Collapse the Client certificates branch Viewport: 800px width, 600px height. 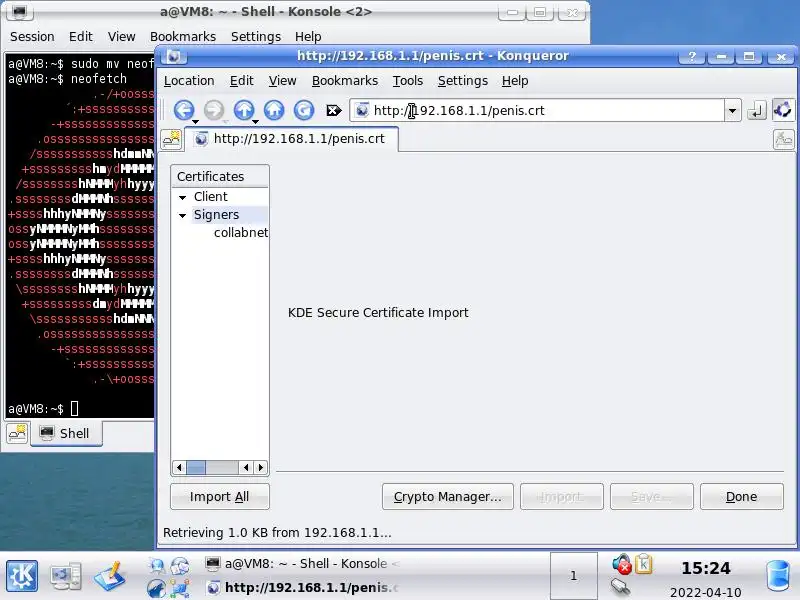click(x=183, y=197)
